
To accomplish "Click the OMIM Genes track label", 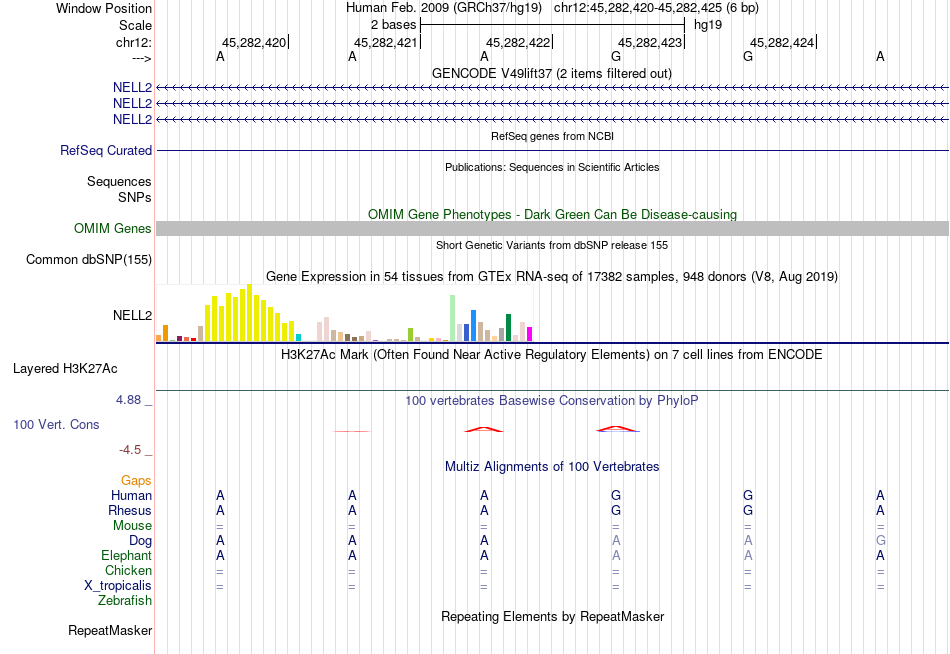I will [112, 229].
